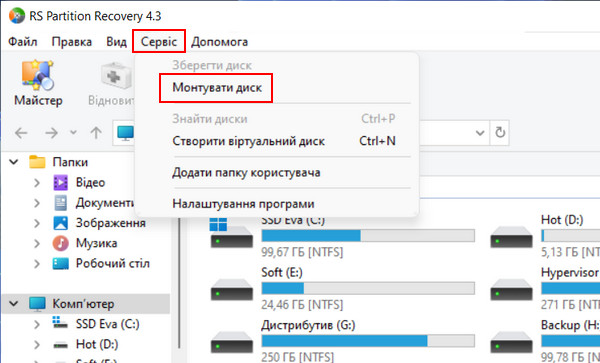This screenshot has width=600, height=363.
Task: Open the Файл menu
Action: click(x=23, y=41)
